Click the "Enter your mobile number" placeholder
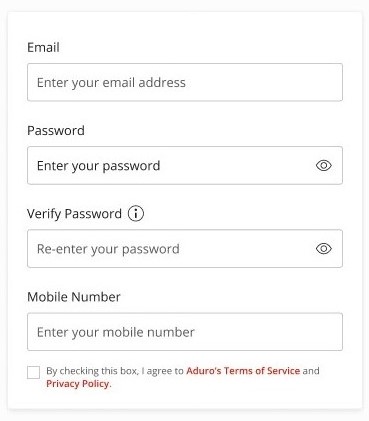 116,332
